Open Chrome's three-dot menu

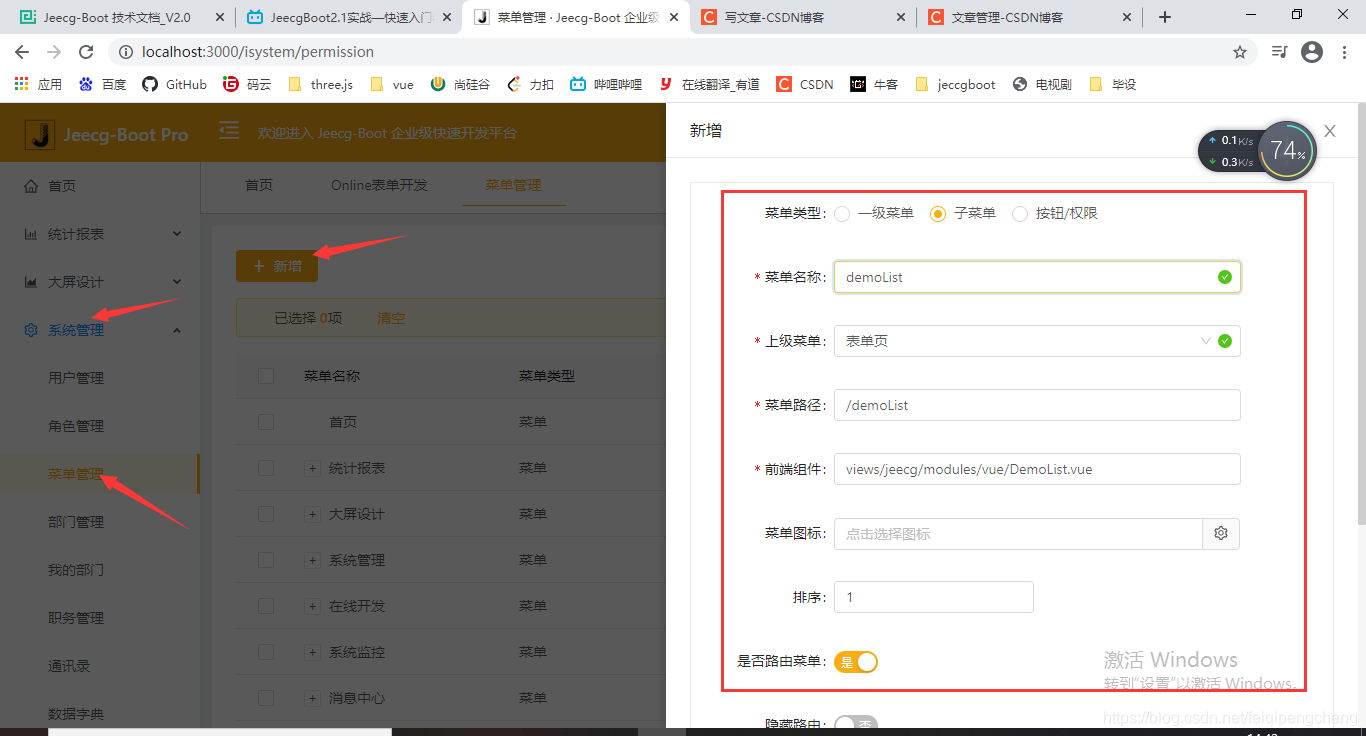1344,52
